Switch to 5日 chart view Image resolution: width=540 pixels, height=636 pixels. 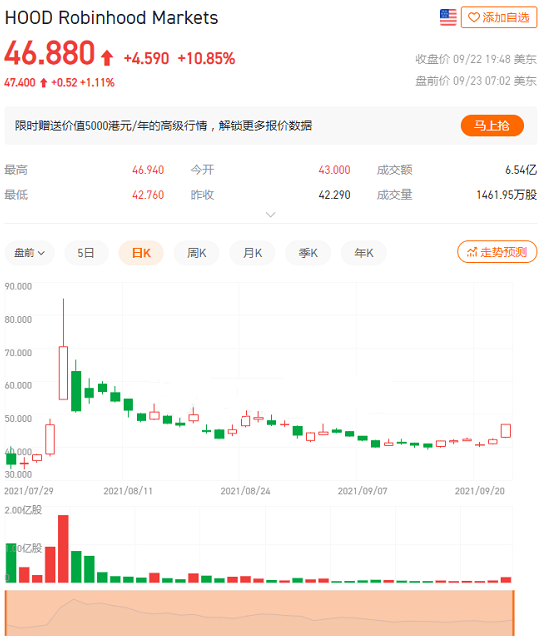[86, 253]
